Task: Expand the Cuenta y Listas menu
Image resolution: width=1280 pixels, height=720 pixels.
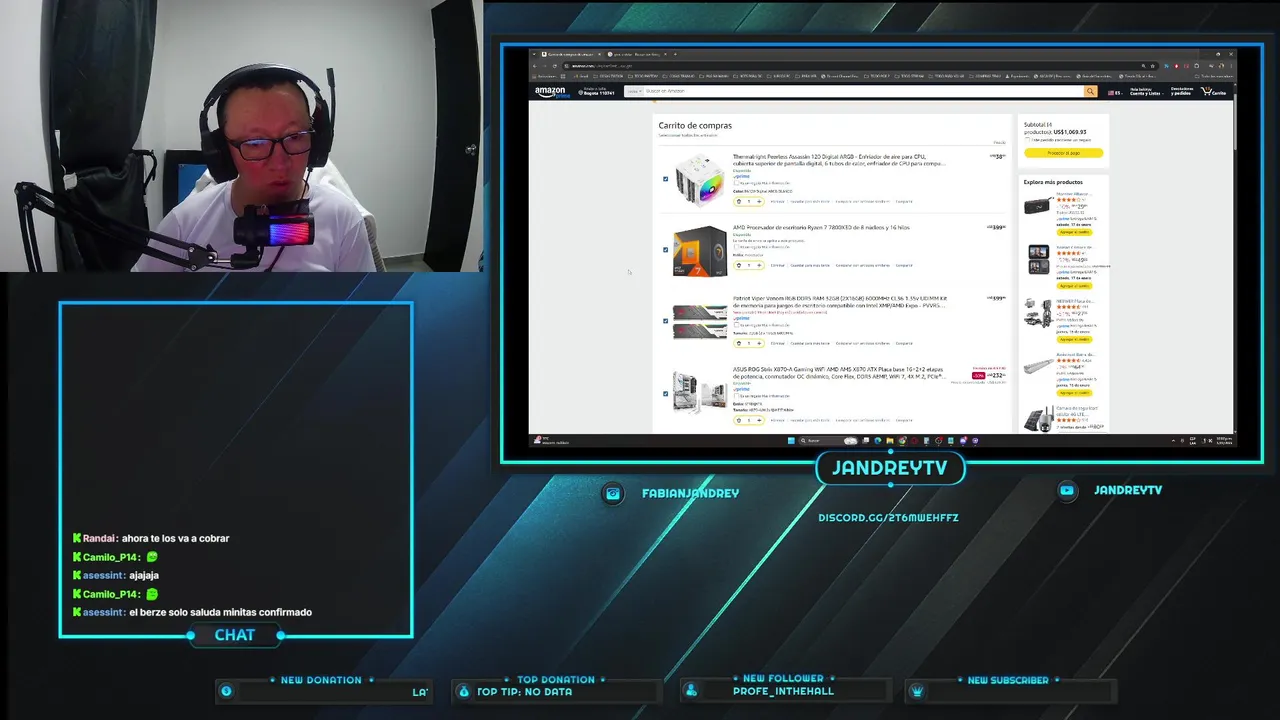Action: pos(1146,92)
